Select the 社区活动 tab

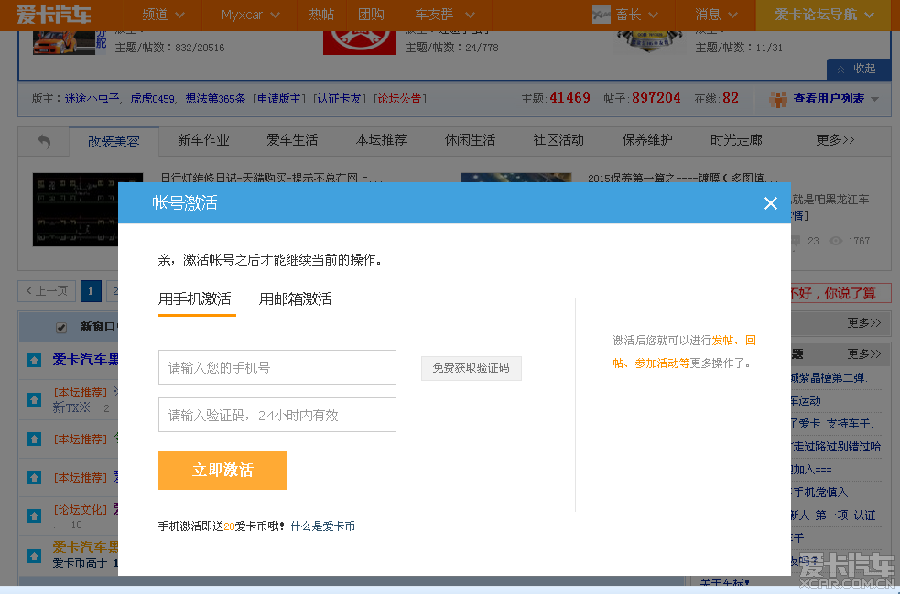click(558, 140)
